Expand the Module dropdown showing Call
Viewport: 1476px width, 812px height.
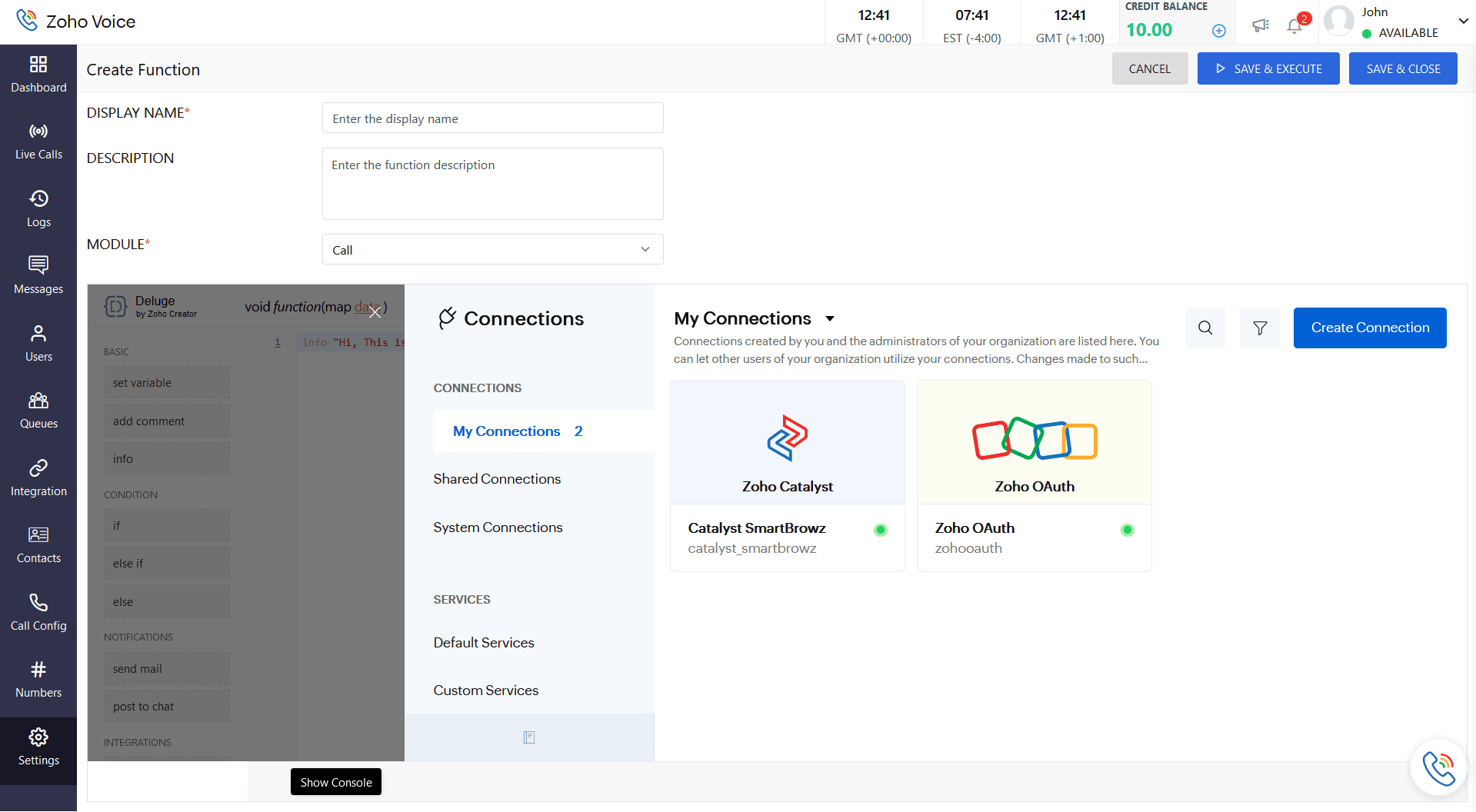(x=492, y=250)
